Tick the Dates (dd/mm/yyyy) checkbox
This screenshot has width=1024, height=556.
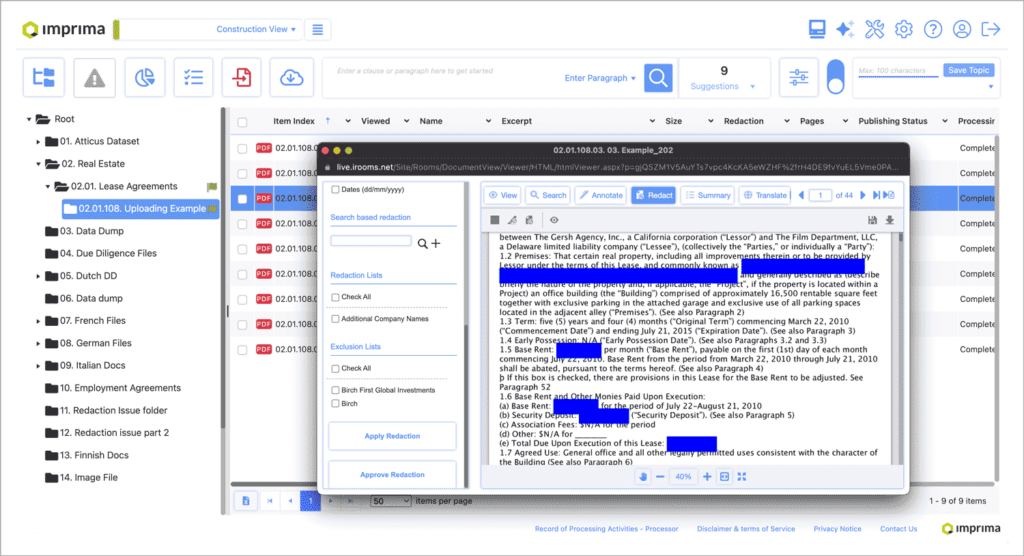(x=336, y=189)
